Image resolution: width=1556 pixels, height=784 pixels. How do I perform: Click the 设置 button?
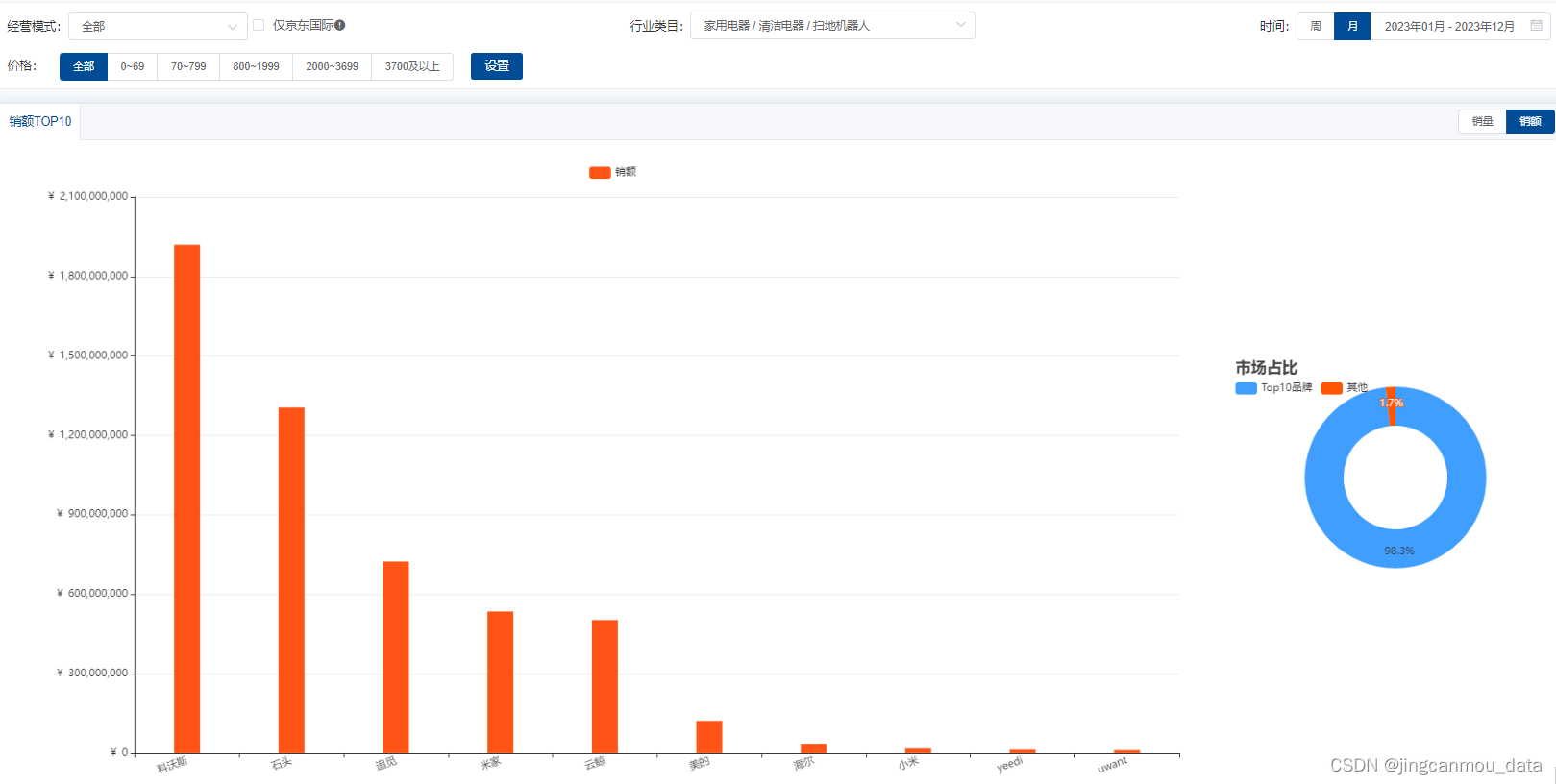coord(497,66)
